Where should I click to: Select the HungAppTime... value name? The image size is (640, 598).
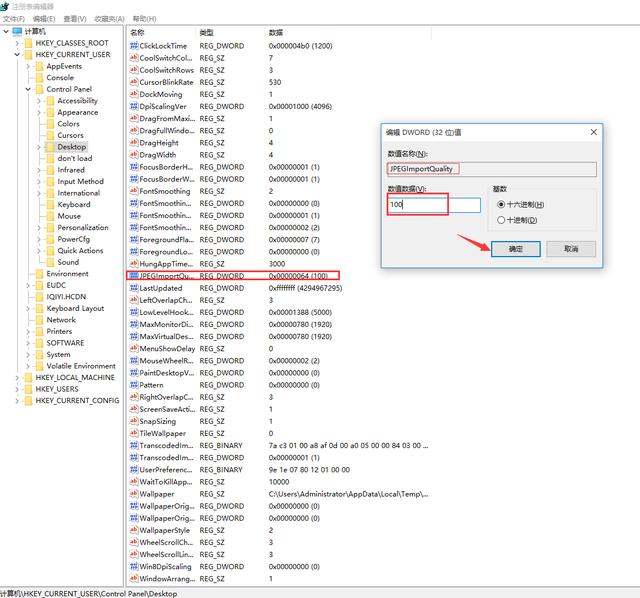(166, 264)
